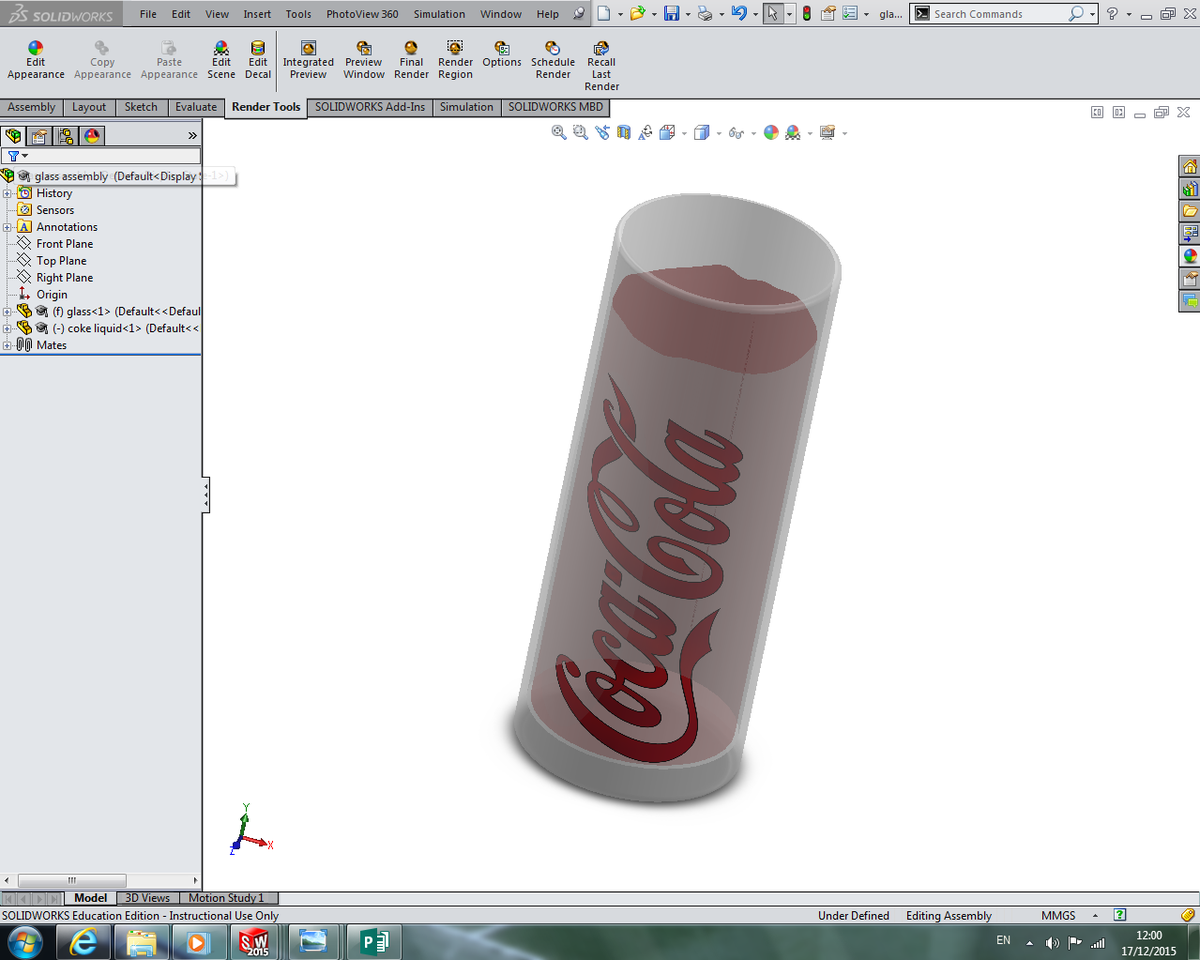Viewport: 1200px width, 960px height.
Task: Click Previous View icon
Action: click(x=602, y=132)
